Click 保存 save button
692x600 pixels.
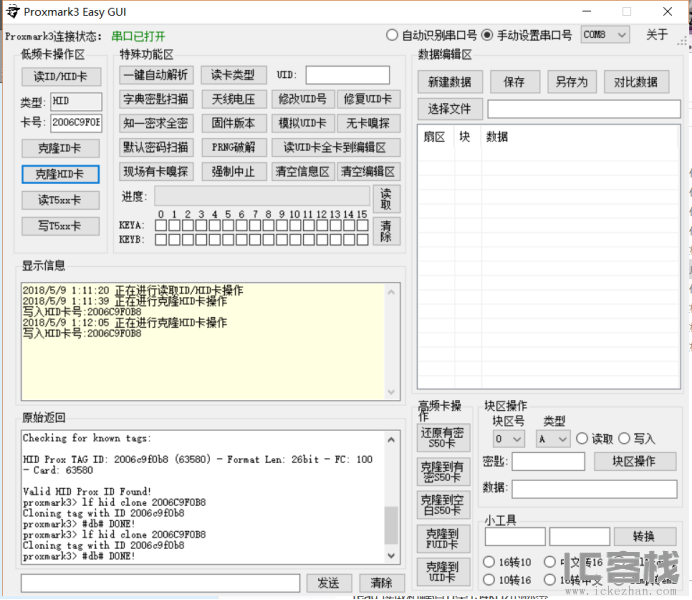[515, 82]
